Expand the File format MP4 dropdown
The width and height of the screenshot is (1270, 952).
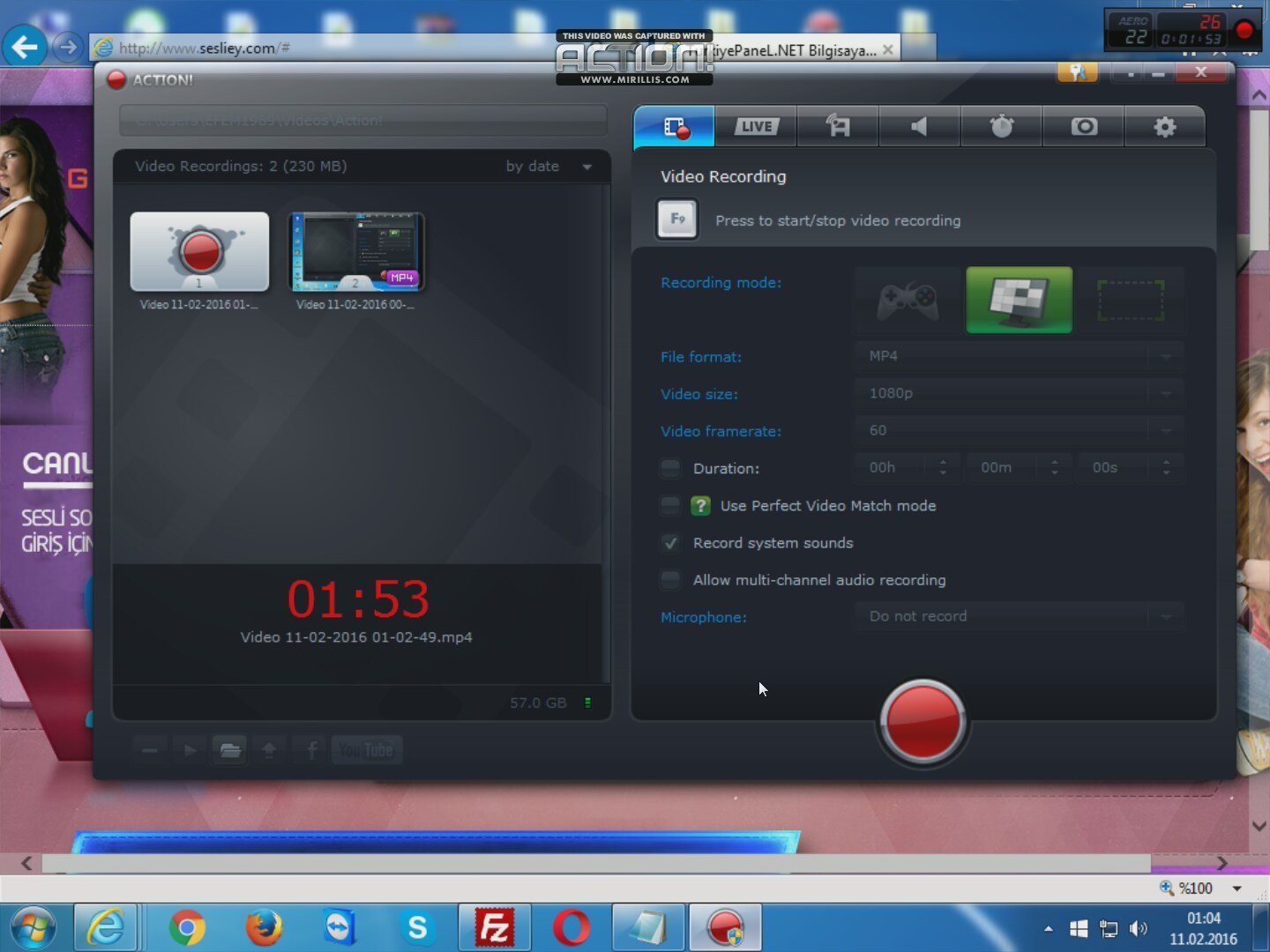click(x=1019, y=356)
